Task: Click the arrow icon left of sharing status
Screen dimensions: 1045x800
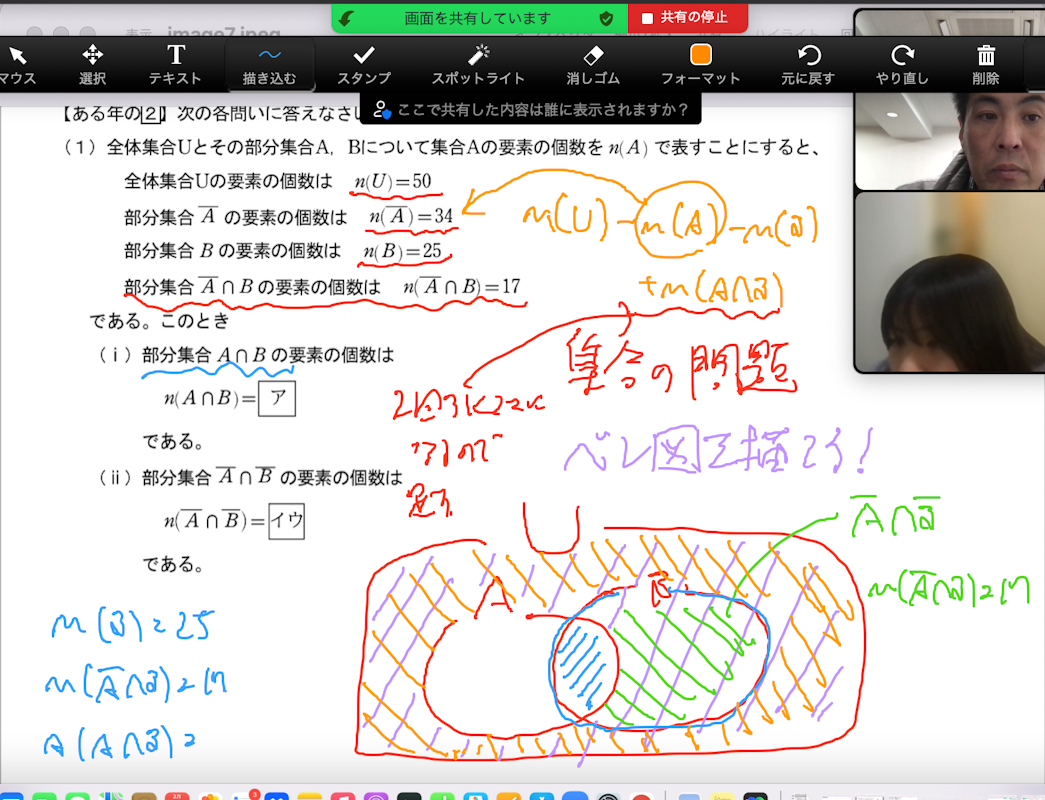Action: 346,18
